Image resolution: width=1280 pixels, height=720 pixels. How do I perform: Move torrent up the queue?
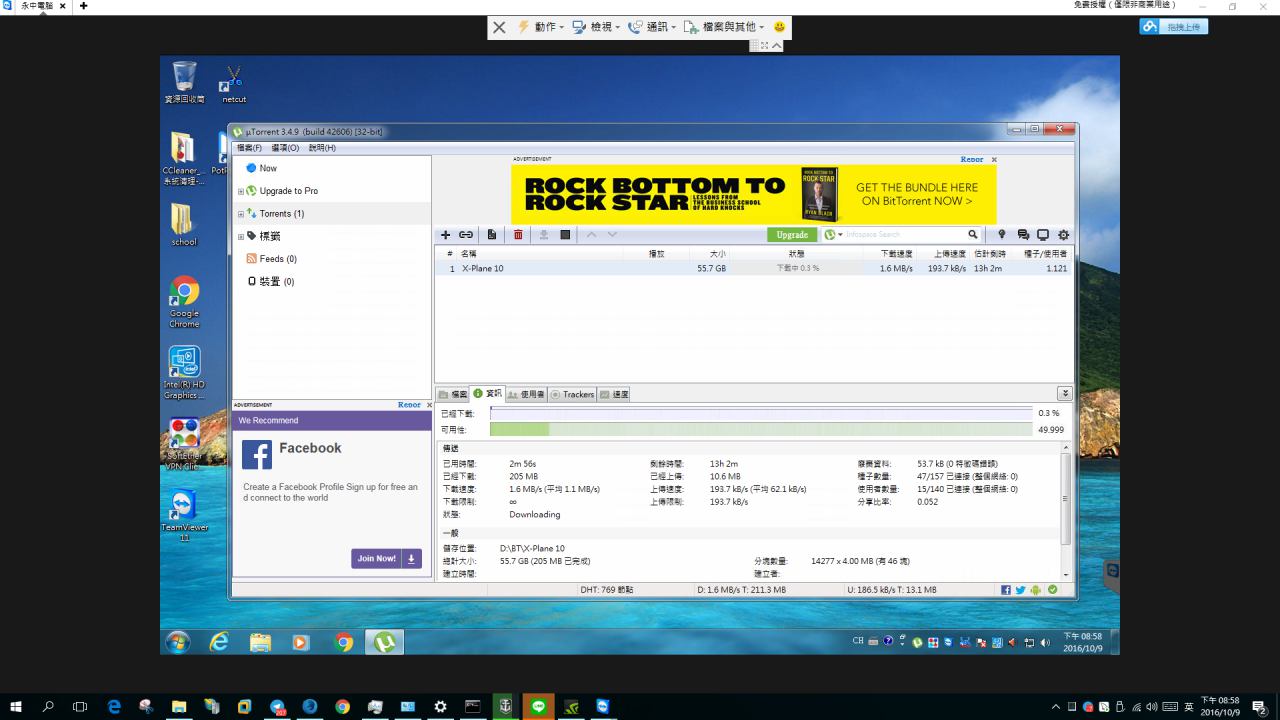(x=591, y=235)
